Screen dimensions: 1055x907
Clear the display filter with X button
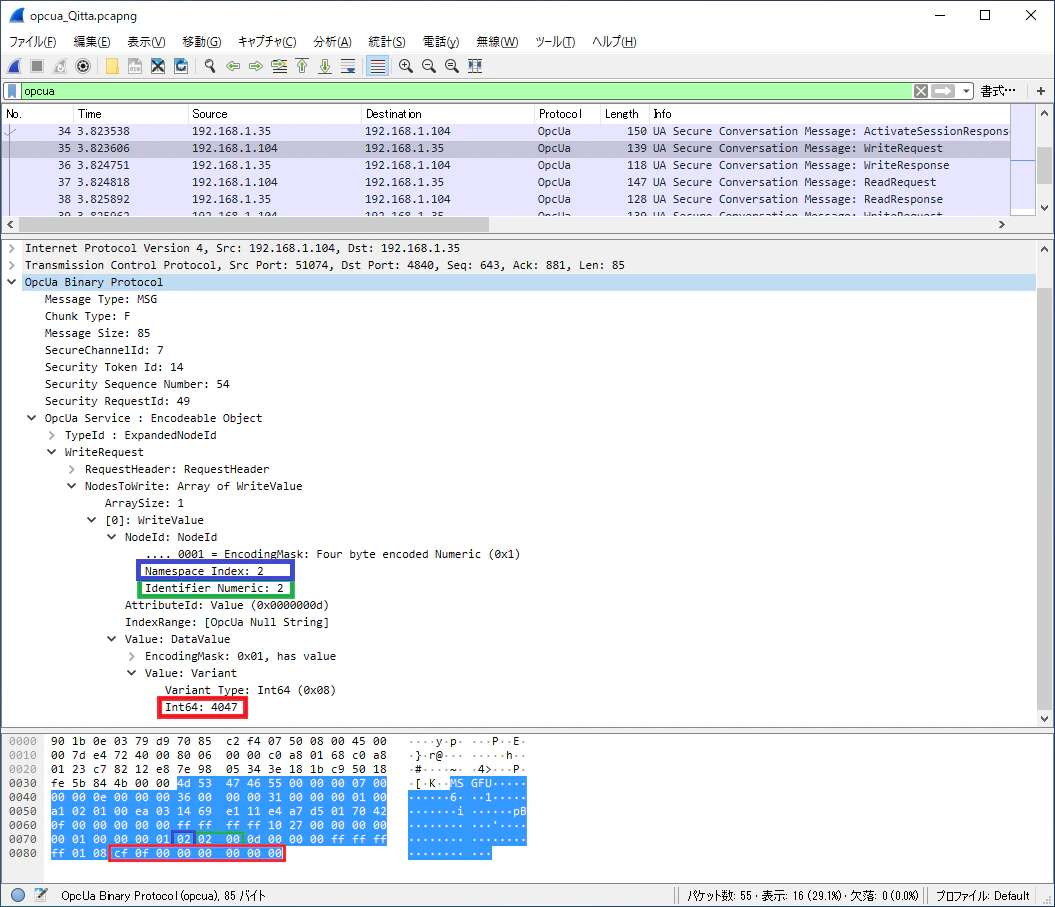tap(921, 91)
